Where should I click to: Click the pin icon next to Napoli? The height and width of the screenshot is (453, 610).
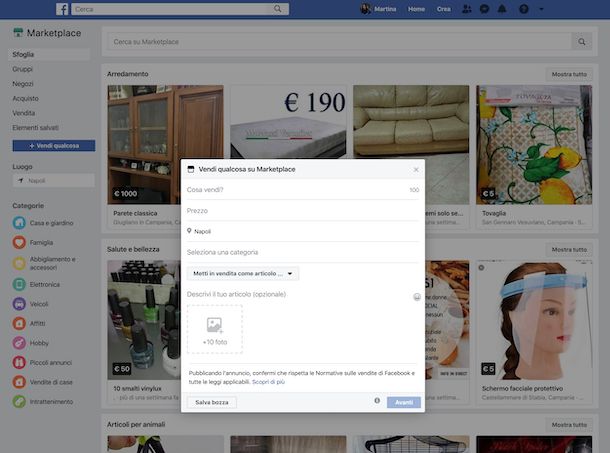click(x=189, y=231)
